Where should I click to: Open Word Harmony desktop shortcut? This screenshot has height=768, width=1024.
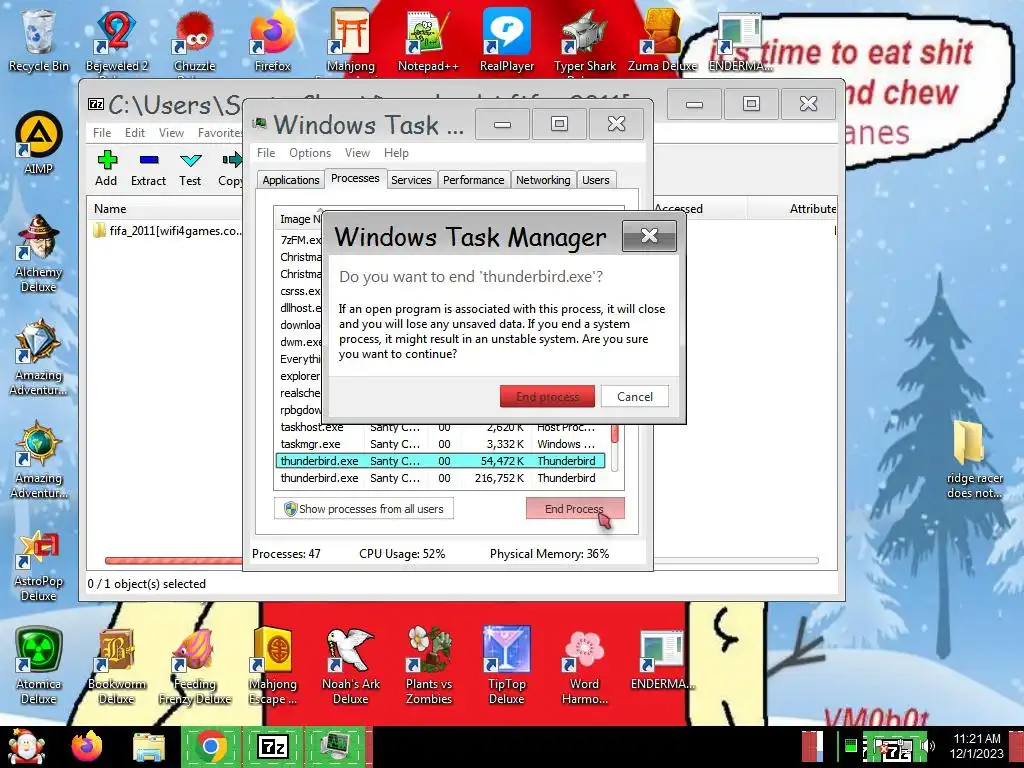(x=584, y=666)
